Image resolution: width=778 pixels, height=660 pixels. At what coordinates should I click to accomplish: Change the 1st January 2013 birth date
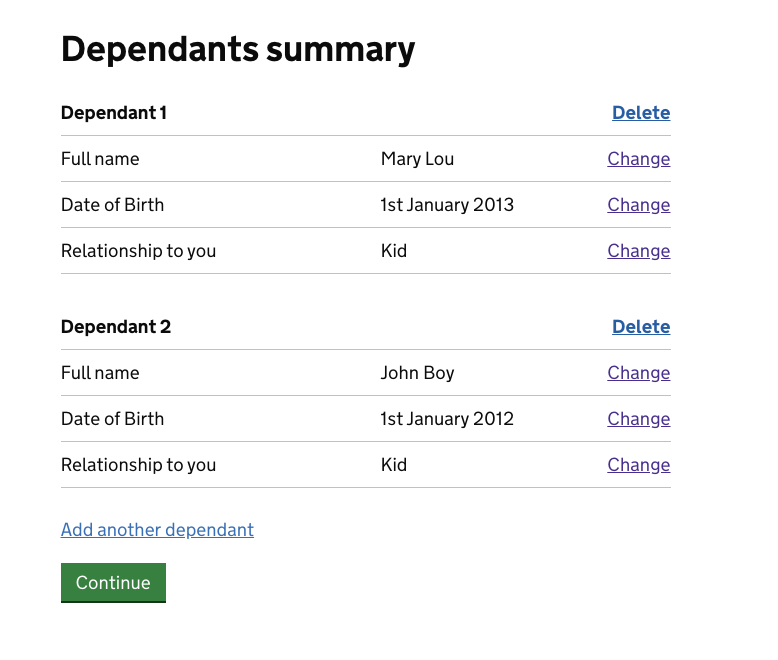coord(638,205)
